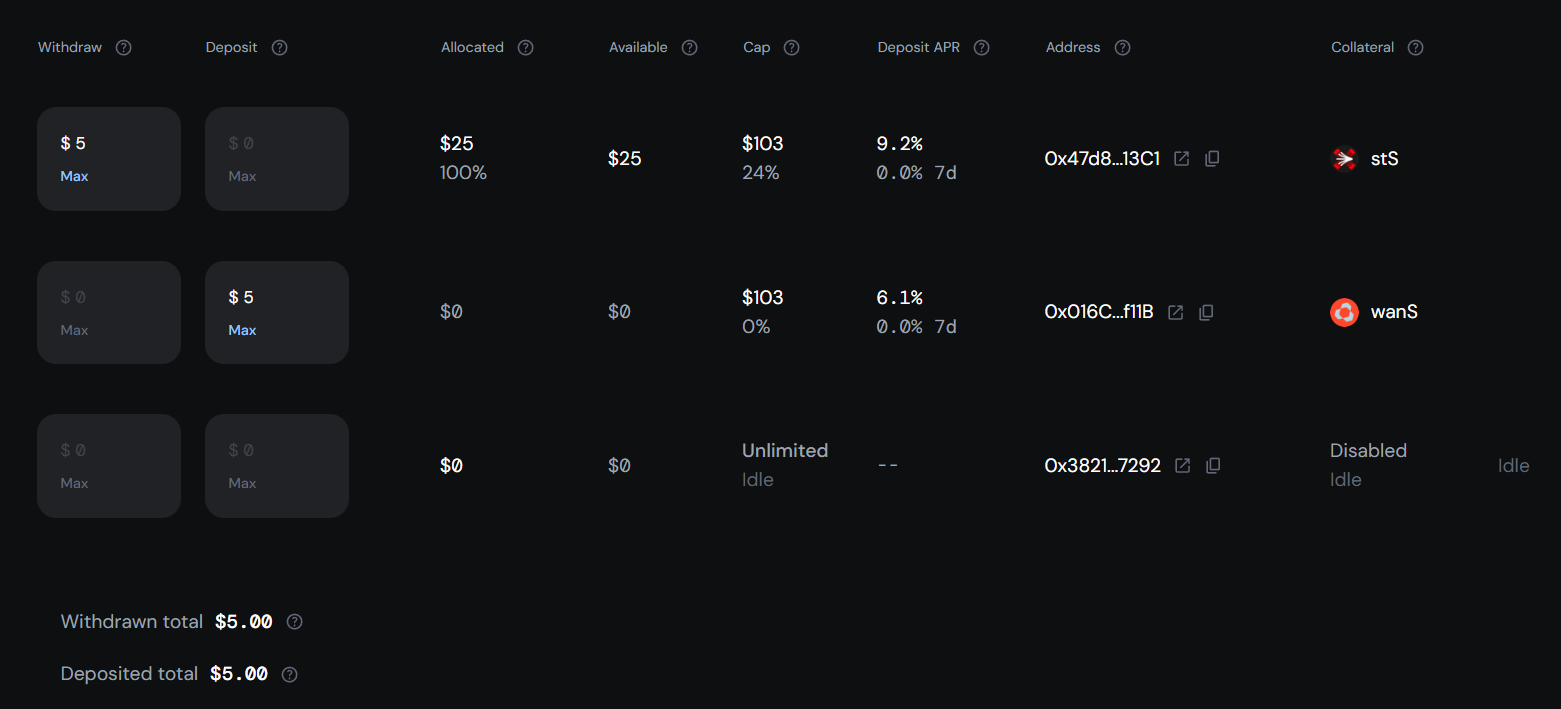Open external link beside wanS address
This screenshot has height=709, width=1561.
pyautogui.click(x=1174, y=311)
